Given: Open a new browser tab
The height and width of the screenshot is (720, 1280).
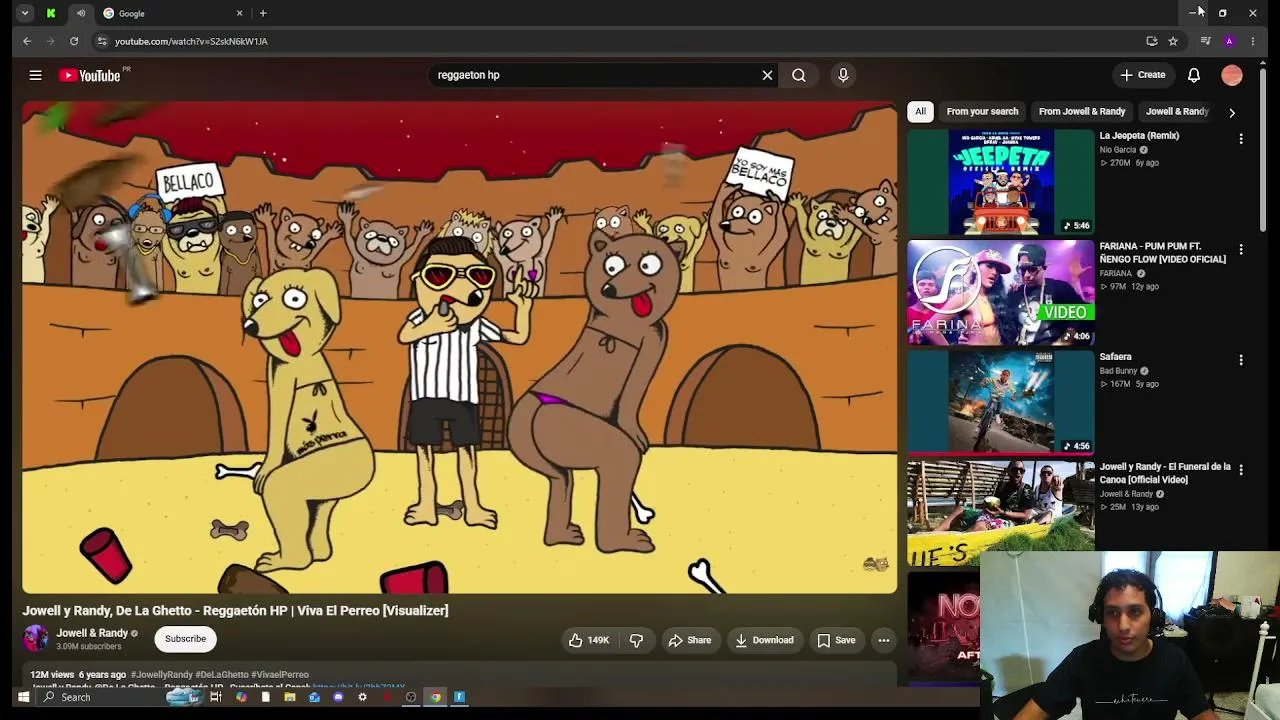Looking at the screenshot, I should coord(263,13).
